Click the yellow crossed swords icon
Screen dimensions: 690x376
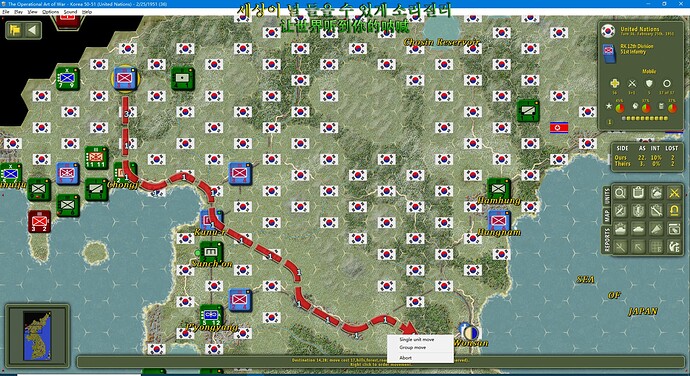[674, 193]
